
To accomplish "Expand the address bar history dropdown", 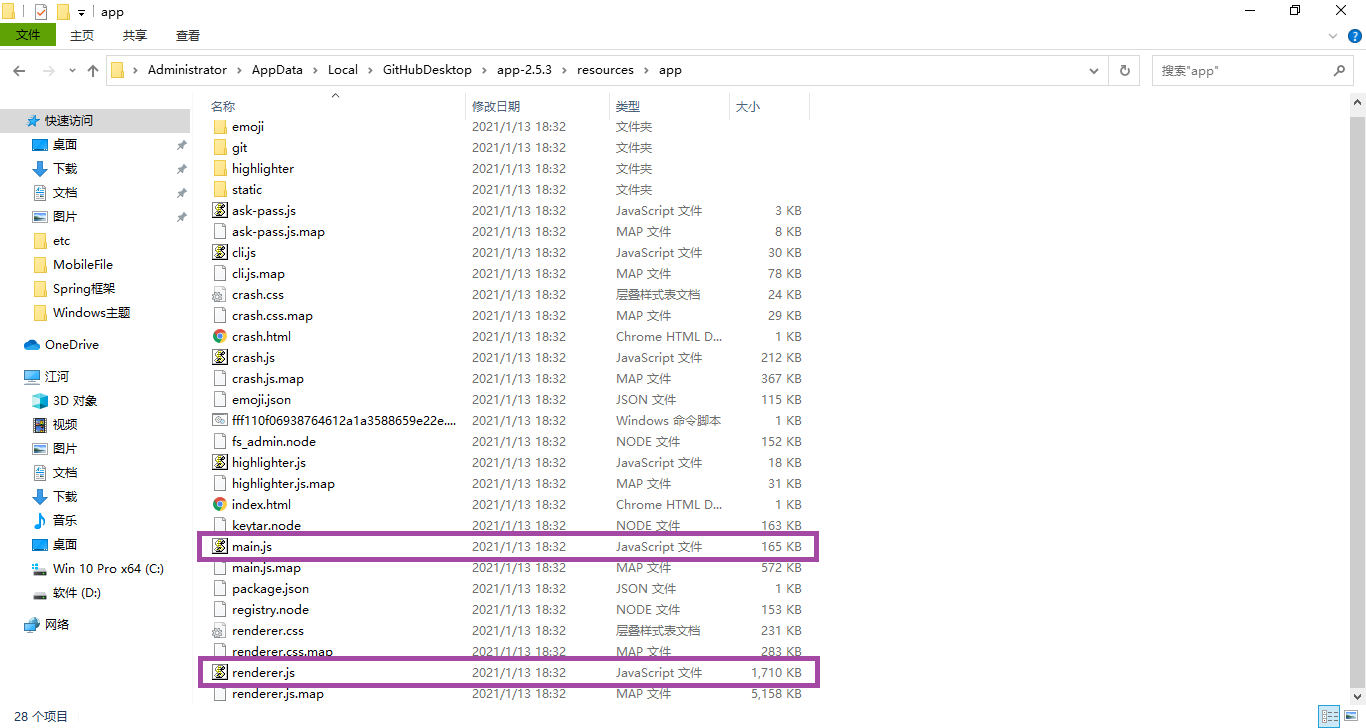I will click(1093, 70).
